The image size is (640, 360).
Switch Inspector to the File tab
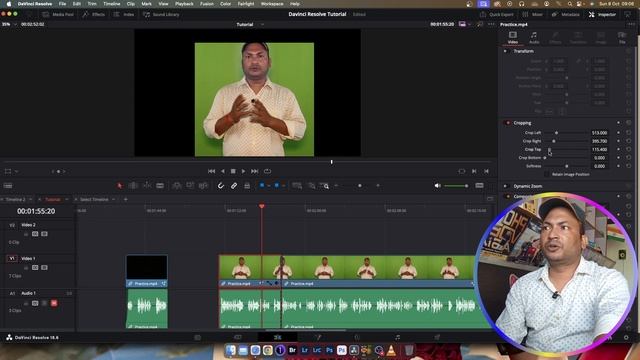pyautogui.click(x=622, y=38)
